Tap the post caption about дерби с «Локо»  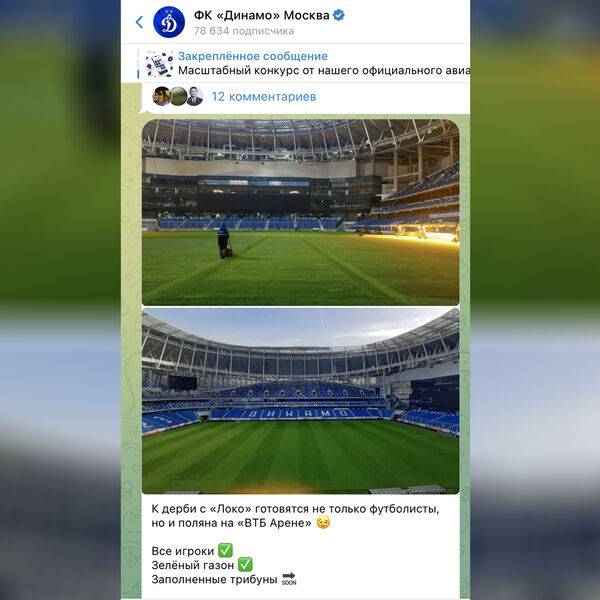[x=295, y=516]
